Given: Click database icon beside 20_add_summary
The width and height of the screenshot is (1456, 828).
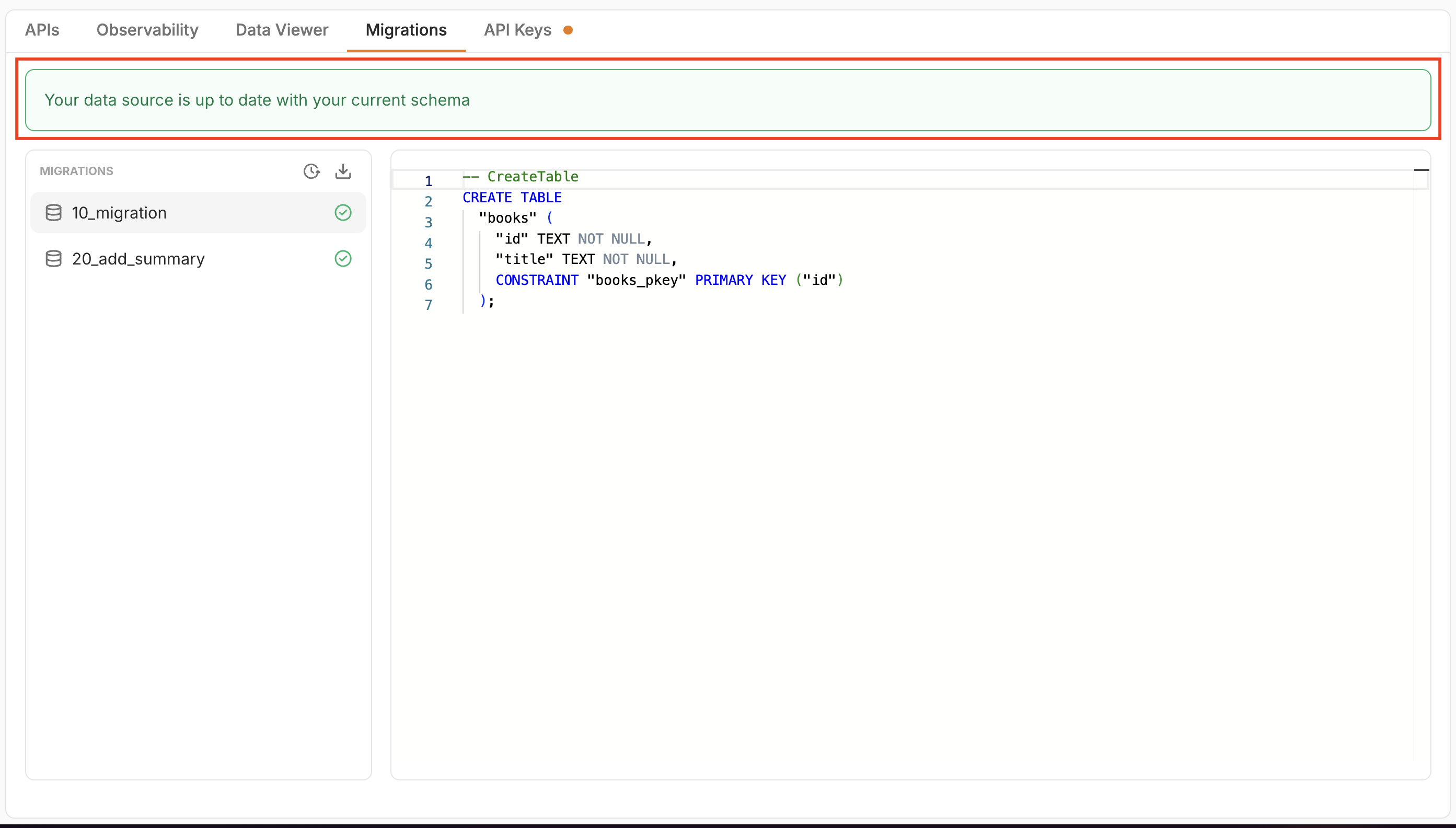Looking at the screenshot, I should point(53,259).
